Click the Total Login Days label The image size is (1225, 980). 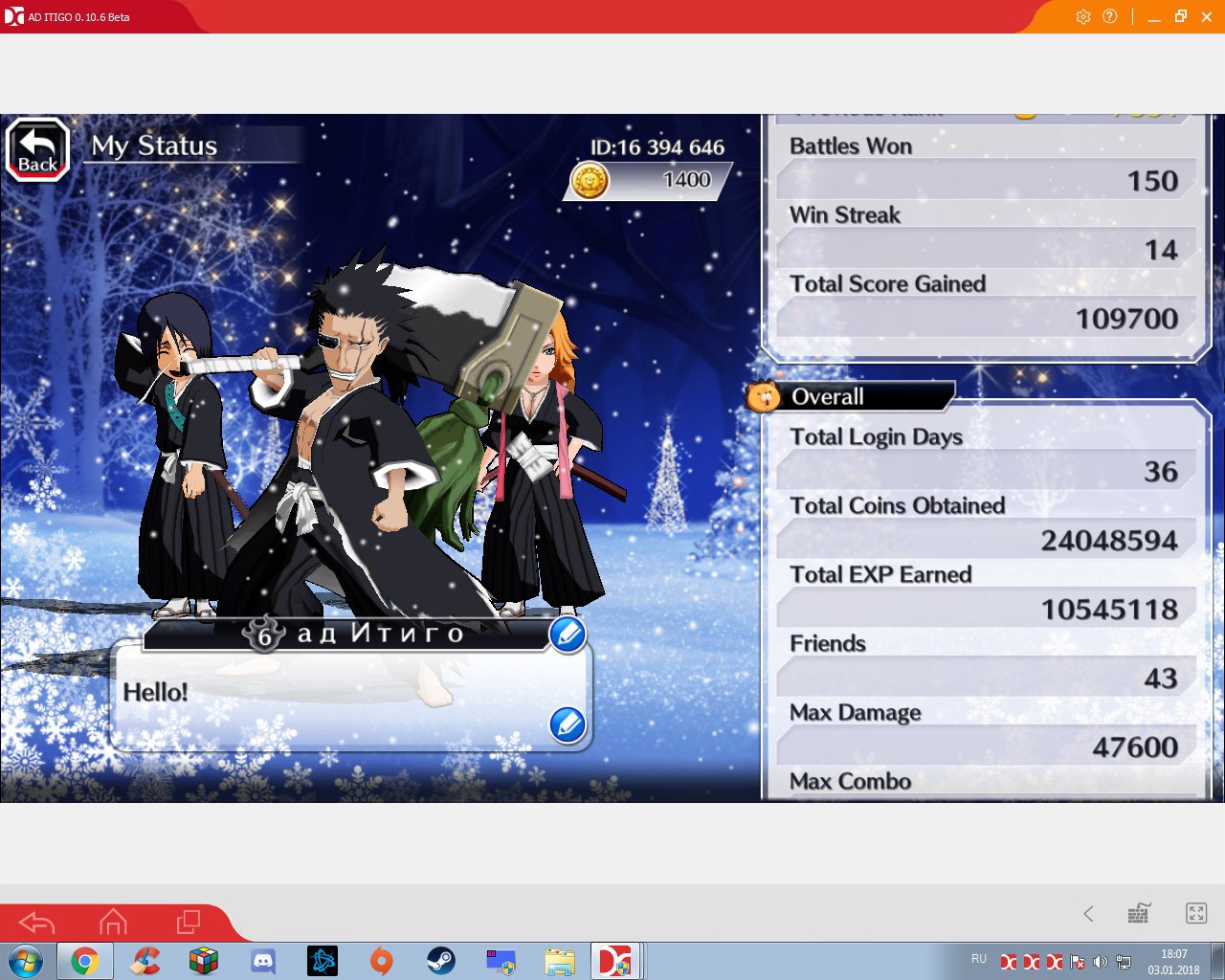click(876, 437)
